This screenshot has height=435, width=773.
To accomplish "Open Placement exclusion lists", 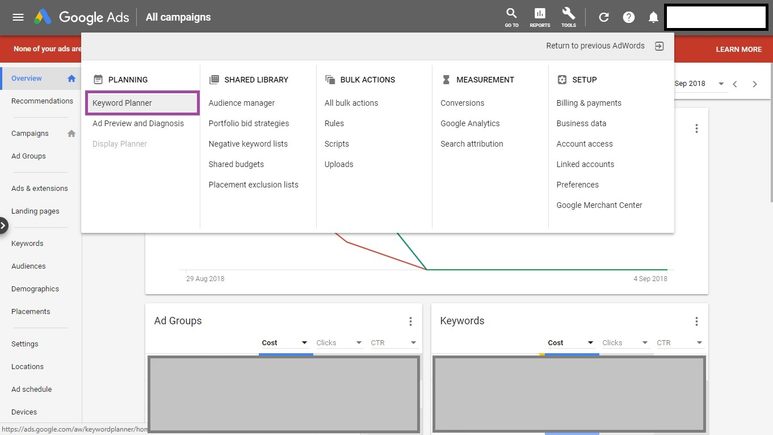I will (x=253, y=185).
